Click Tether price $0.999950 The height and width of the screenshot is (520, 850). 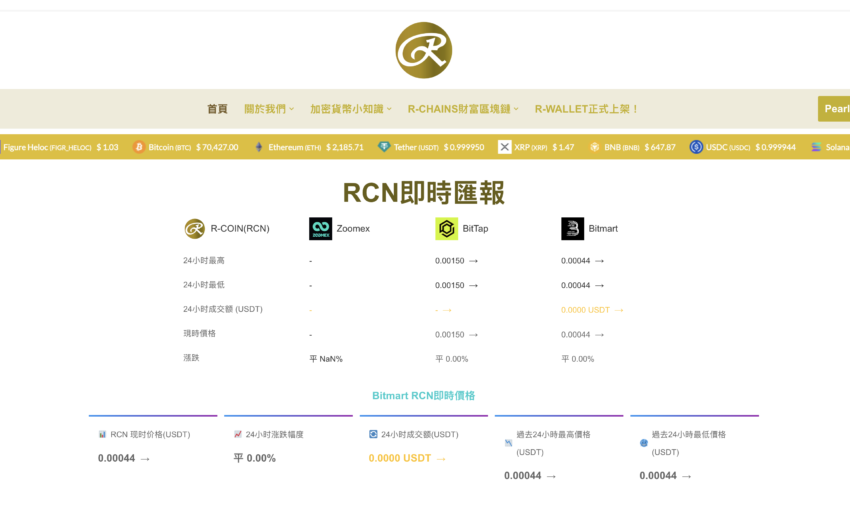click(464, 147)
